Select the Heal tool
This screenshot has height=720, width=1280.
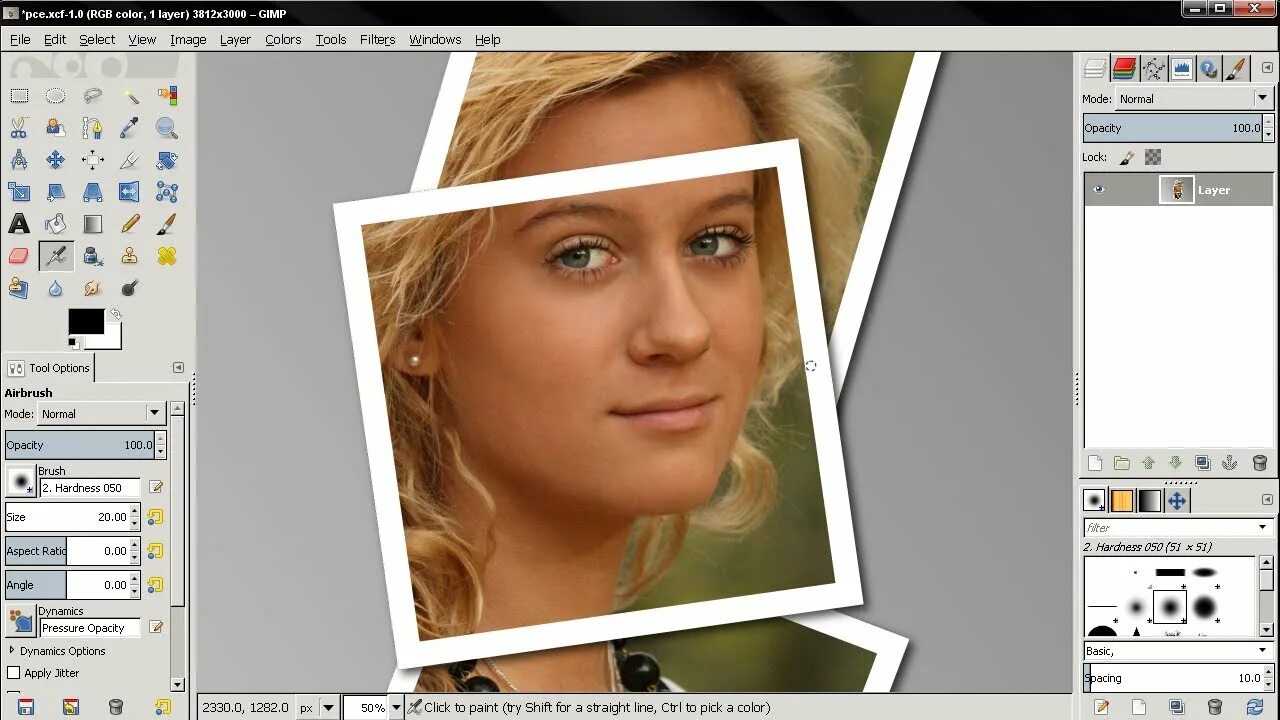coord(167,256)
